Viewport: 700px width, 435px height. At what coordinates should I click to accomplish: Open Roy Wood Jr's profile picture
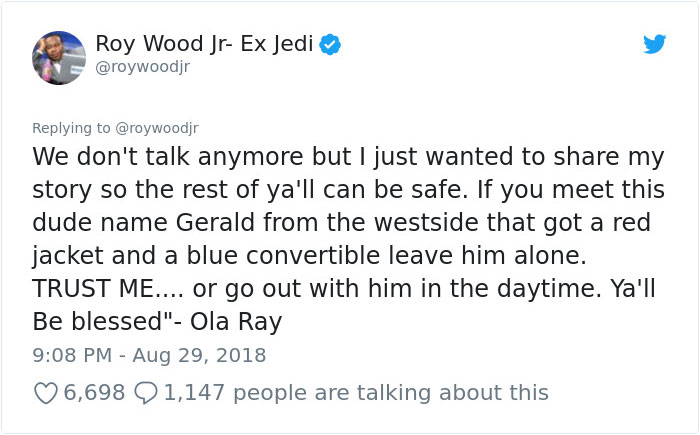(x=58, y=57)
